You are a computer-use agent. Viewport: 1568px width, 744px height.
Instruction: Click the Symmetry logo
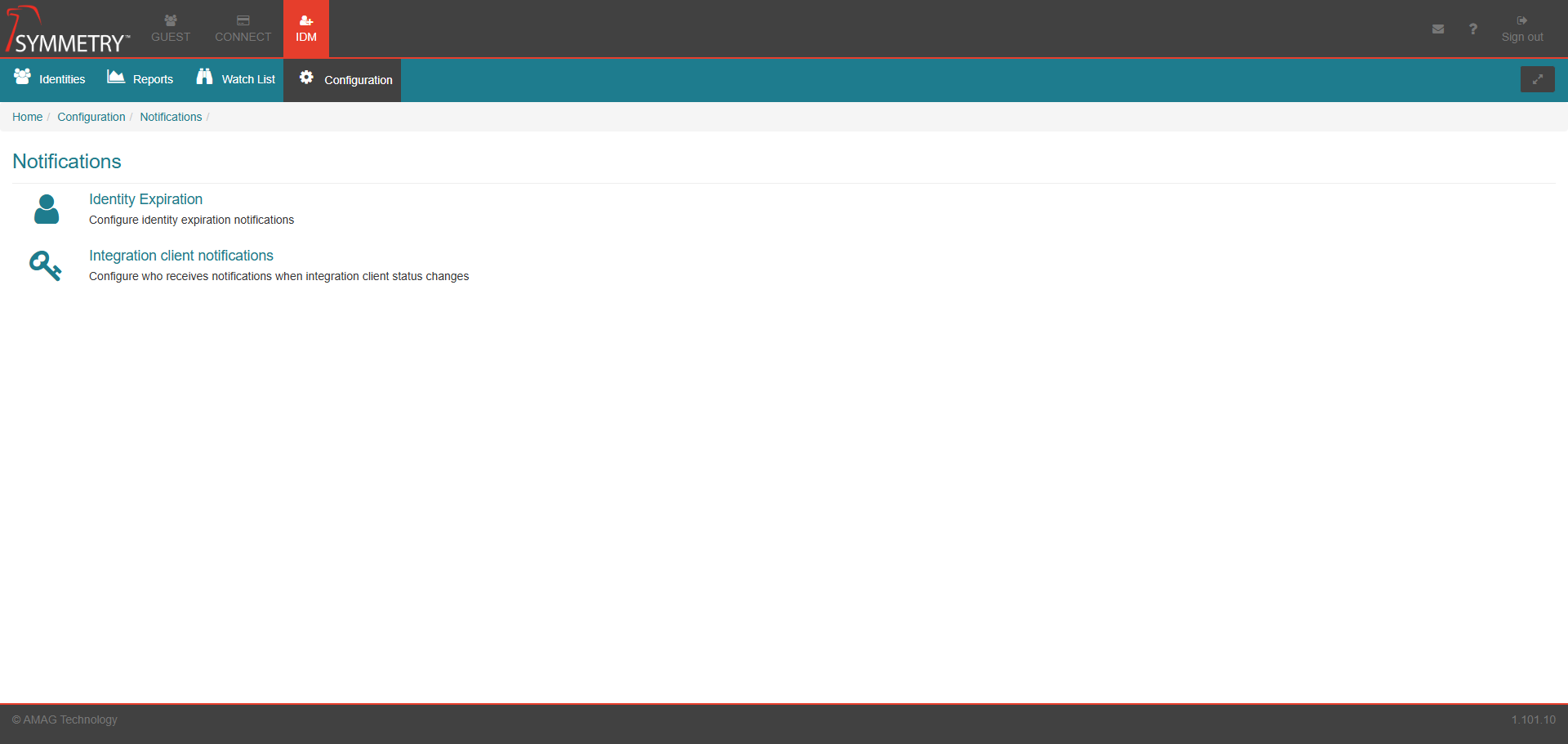pos(68,30)
